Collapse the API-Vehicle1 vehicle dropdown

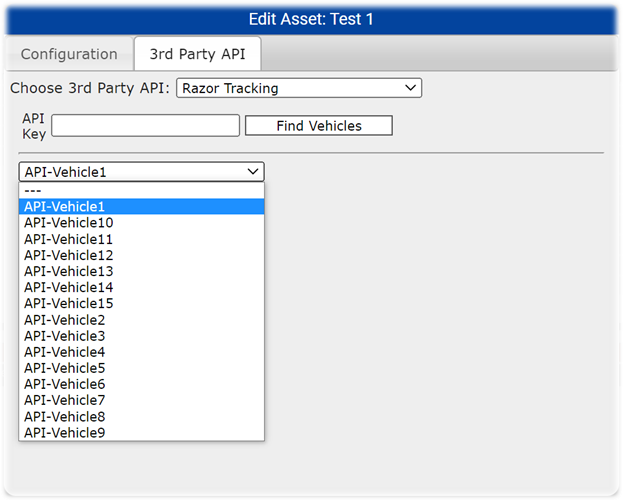coord(141,172)
